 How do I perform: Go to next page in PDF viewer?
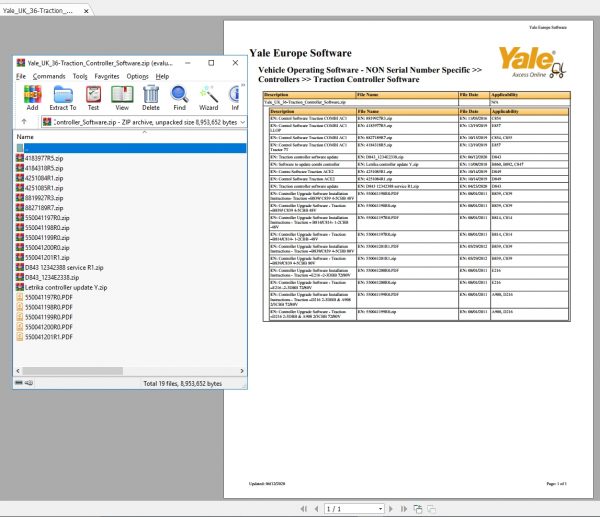click(391, 509)
